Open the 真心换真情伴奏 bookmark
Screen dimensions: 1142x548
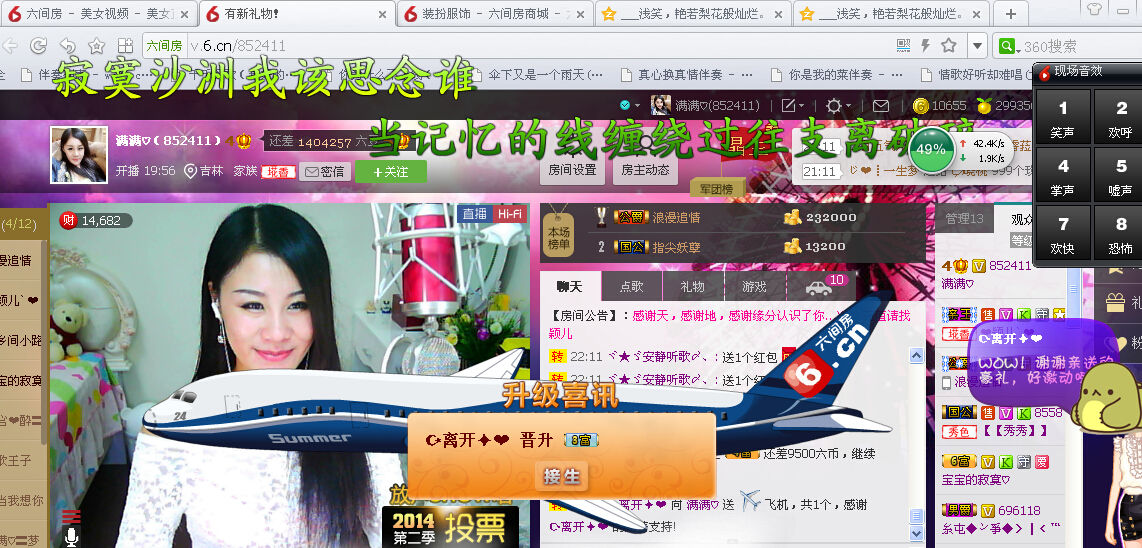685,74
